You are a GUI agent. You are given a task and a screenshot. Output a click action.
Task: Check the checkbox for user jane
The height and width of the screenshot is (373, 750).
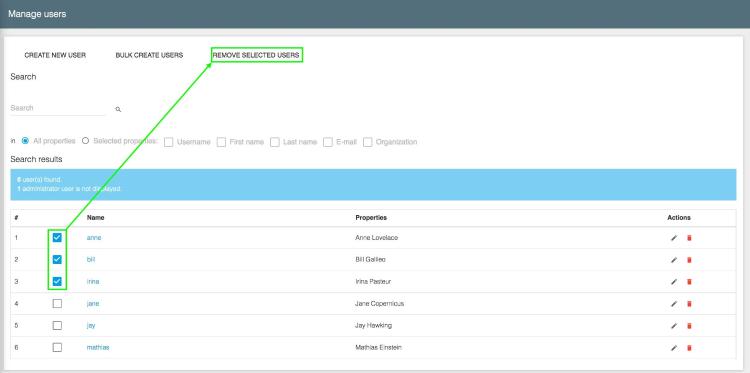(x=57, y=304)
